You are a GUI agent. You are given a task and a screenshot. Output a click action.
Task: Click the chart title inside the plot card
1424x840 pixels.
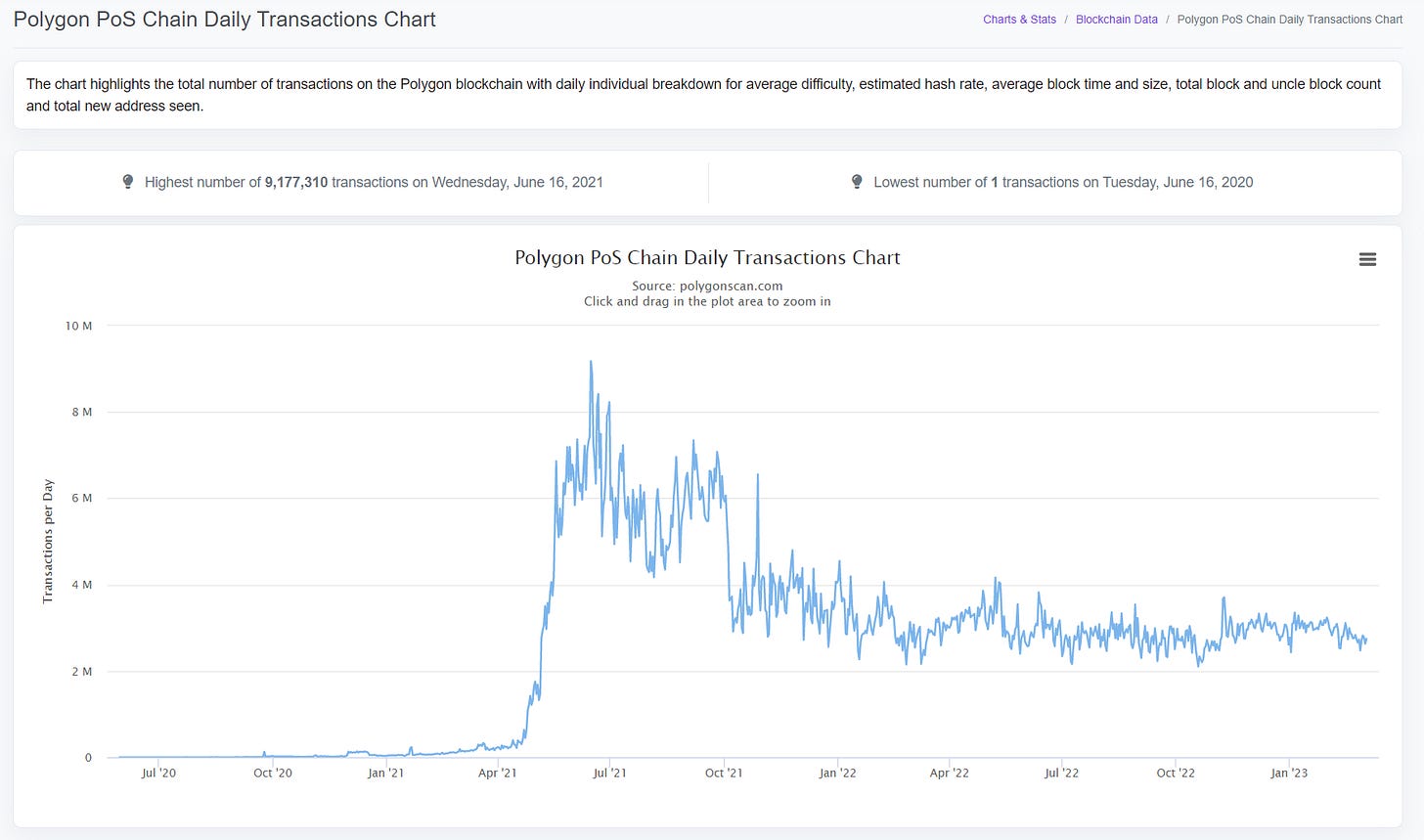[x=707, y=258]
